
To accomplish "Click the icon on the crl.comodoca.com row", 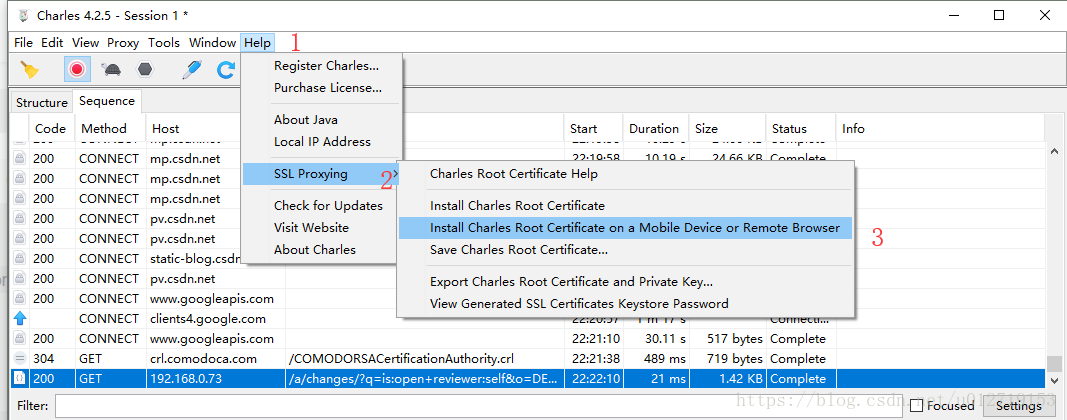I will pos(20,359).
